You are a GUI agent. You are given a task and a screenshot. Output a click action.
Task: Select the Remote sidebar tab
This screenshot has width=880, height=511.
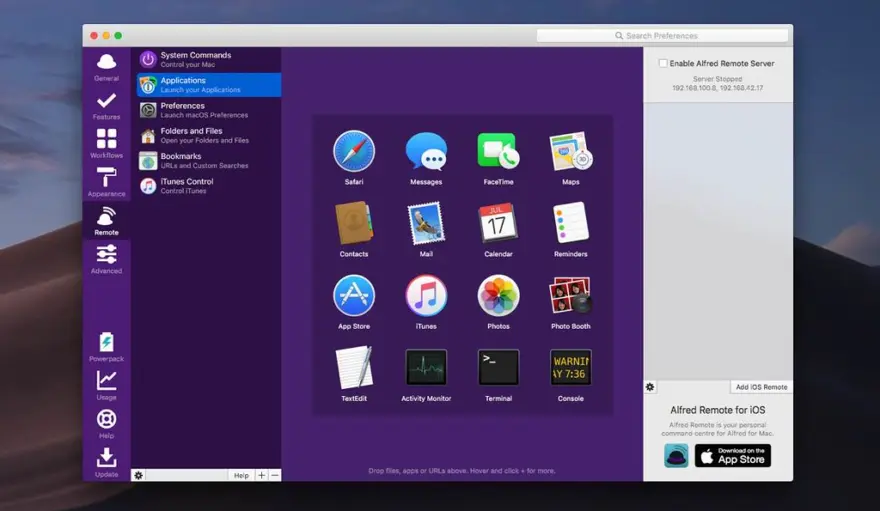point(106,221)
